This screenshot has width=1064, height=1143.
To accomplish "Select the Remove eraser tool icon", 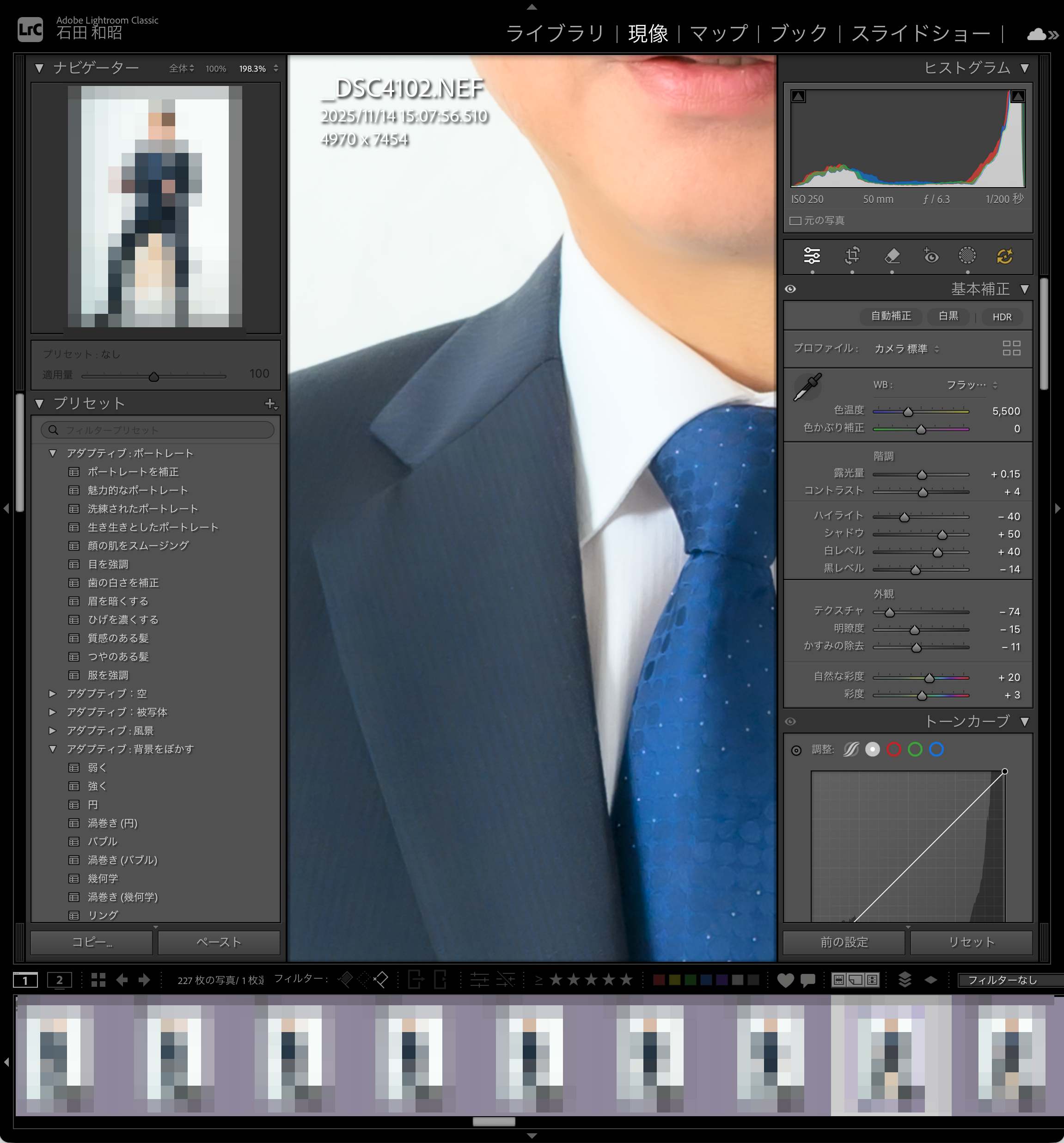I will point(892,255).
